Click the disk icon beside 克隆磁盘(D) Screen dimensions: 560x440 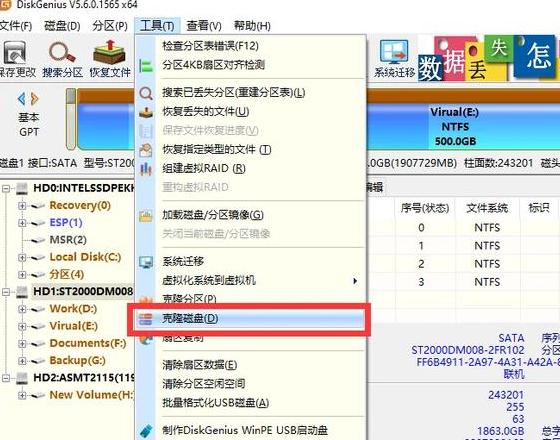click(146, 319)
